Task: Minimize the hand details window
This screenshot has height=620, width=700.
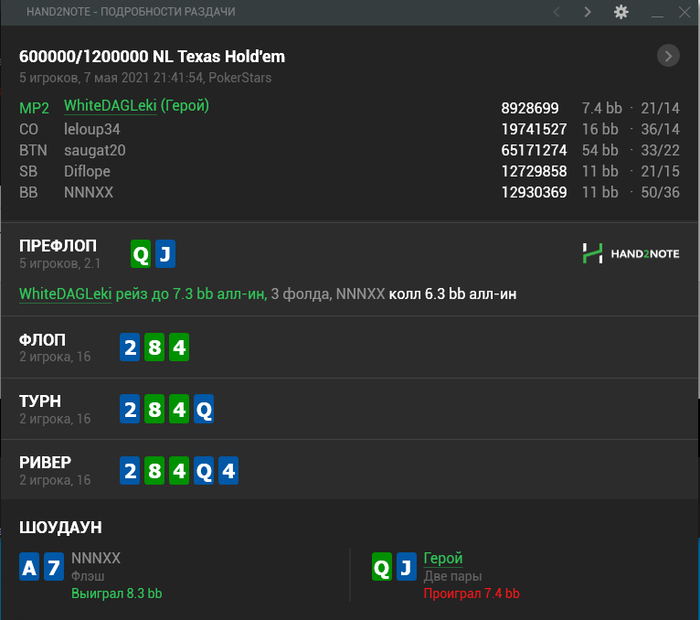Action: [x=657, y=16]
